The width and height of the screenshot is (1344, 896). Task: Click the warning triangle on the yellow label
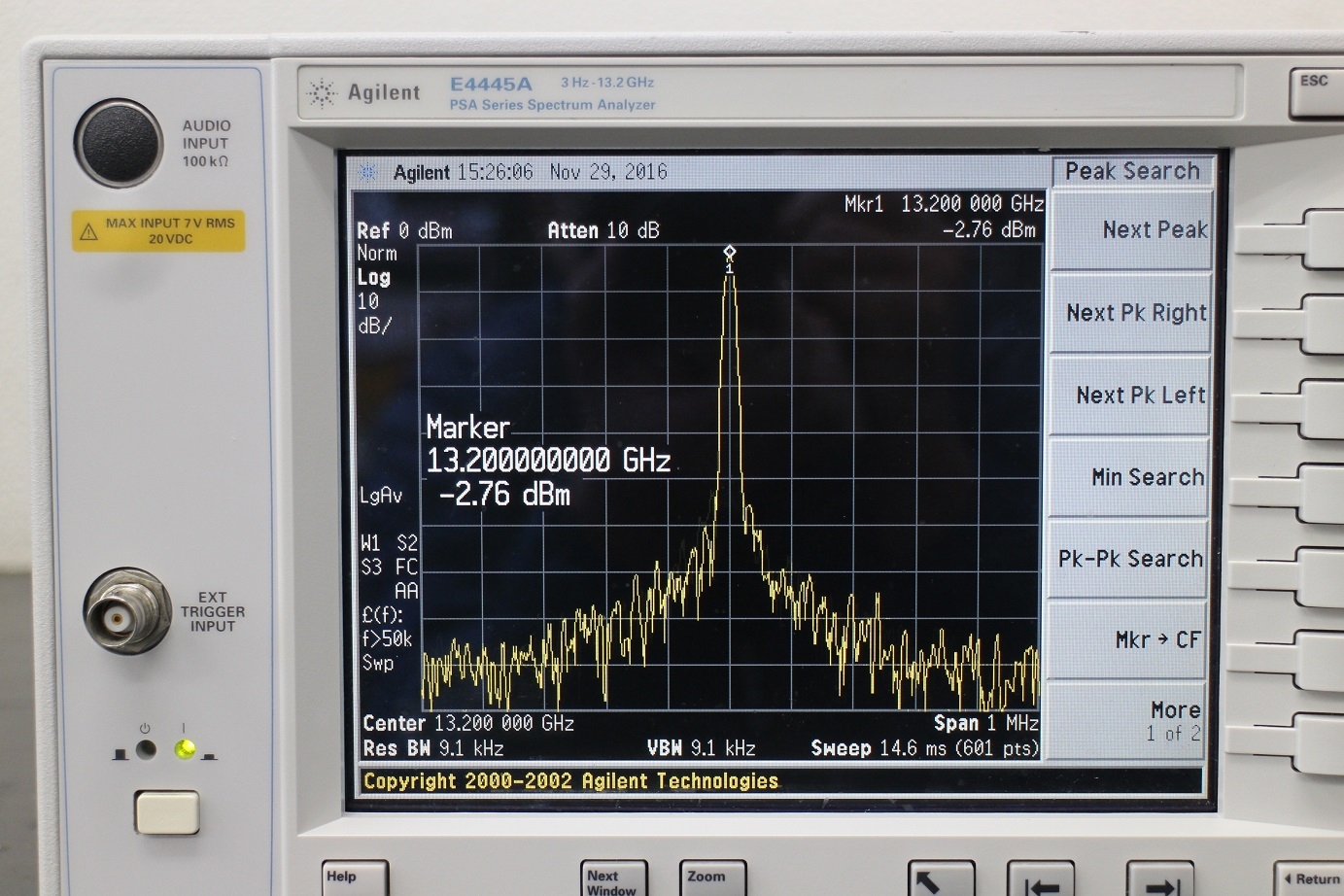click(x=88, y=231)
